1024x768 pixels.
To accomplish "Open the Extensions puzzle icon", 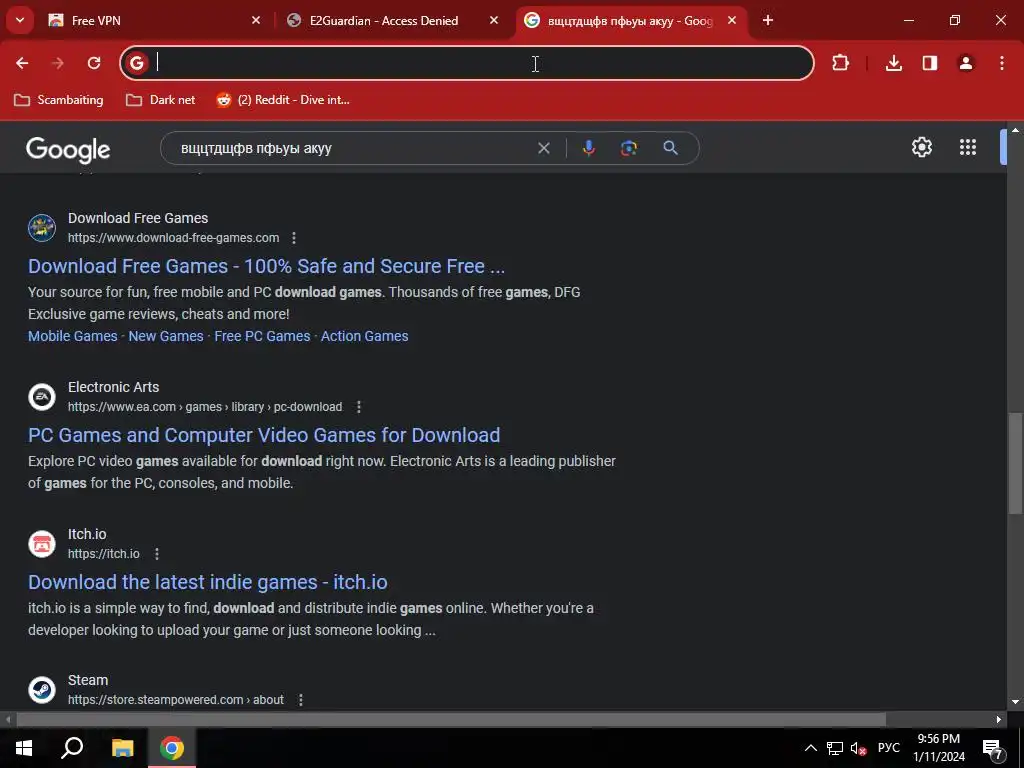I will pos(840,63).
